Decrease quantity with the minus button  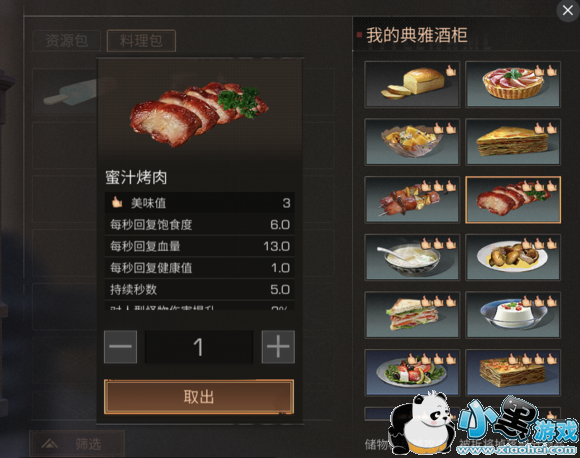coord(121,347)
